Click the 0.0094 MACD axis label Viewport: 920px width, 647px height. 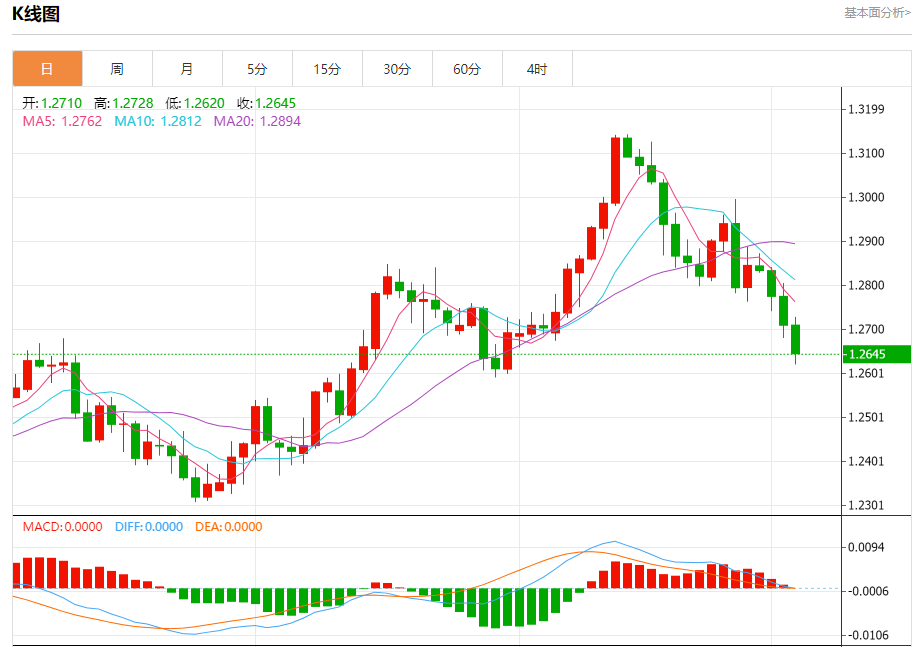[866, 547]
